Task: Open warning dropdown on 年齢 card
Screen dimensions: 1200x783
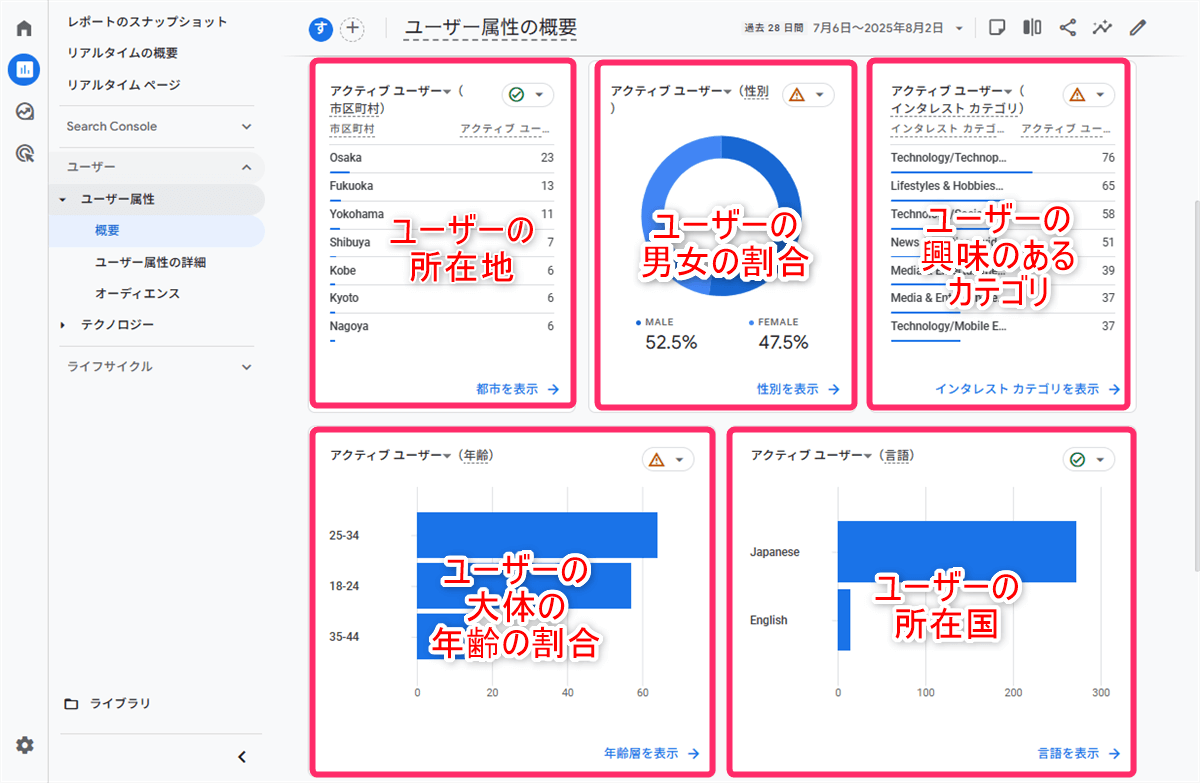Action: (668, 460)
